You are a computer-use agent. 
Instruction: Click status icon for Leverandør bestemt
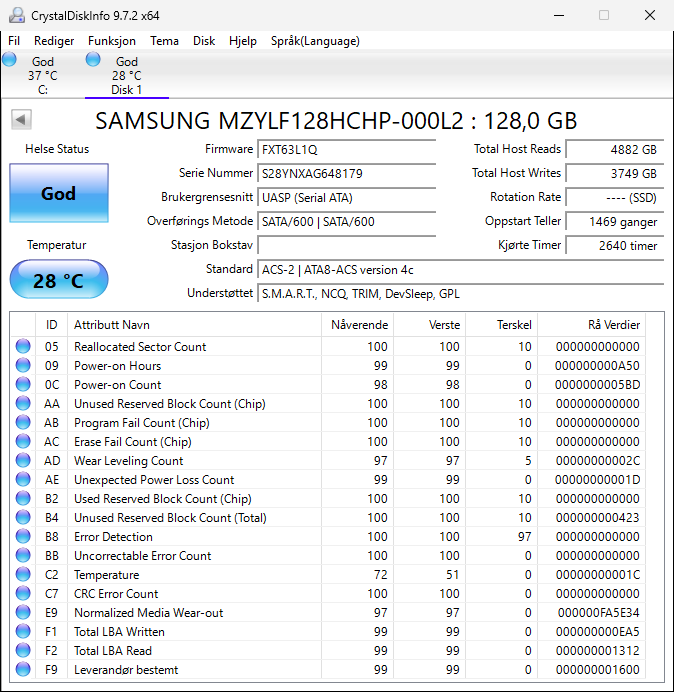click(23, 669)
